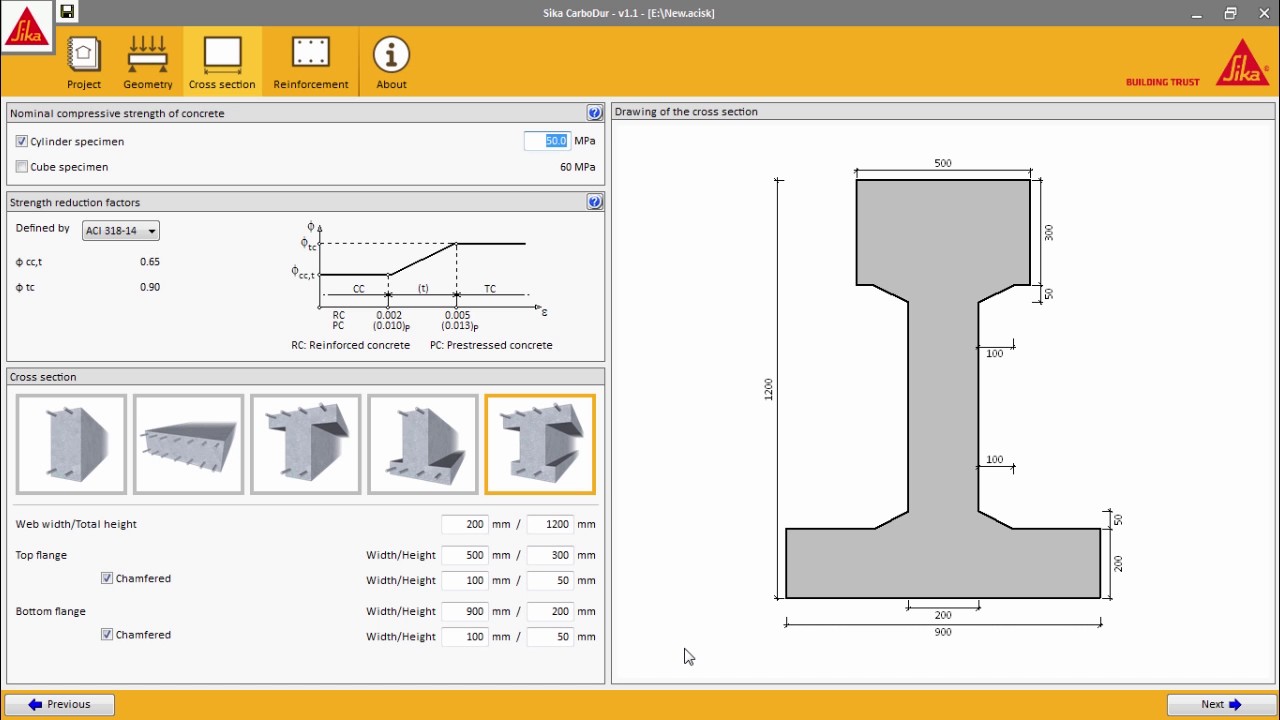This screenshot has height=720, width=1280.
Task: Enable the Cube specimen checkbox
Action: 22,167
